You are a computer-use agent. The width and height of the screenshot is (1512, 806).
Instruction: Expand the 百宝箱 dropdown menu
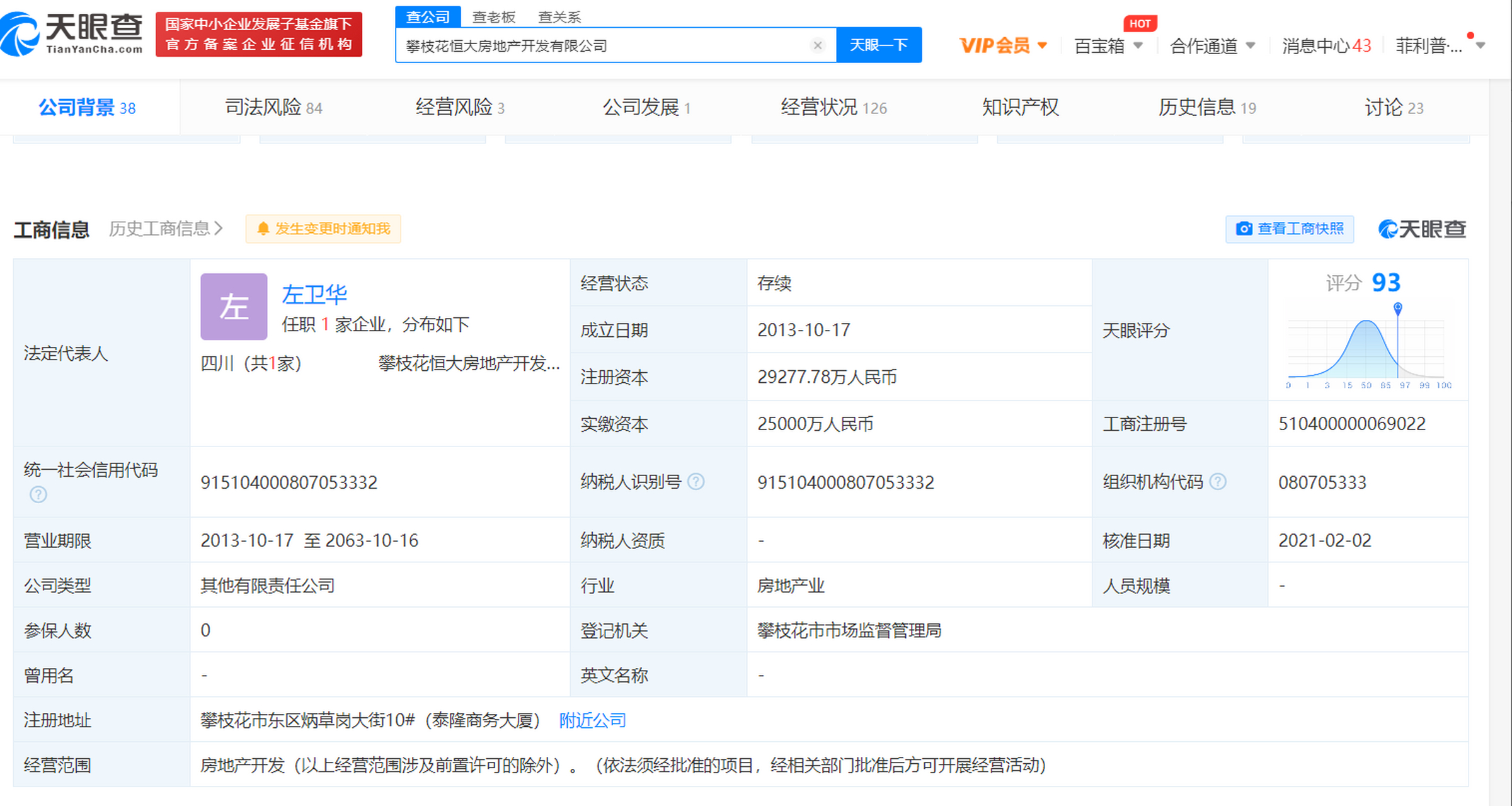pos(1109,45)
